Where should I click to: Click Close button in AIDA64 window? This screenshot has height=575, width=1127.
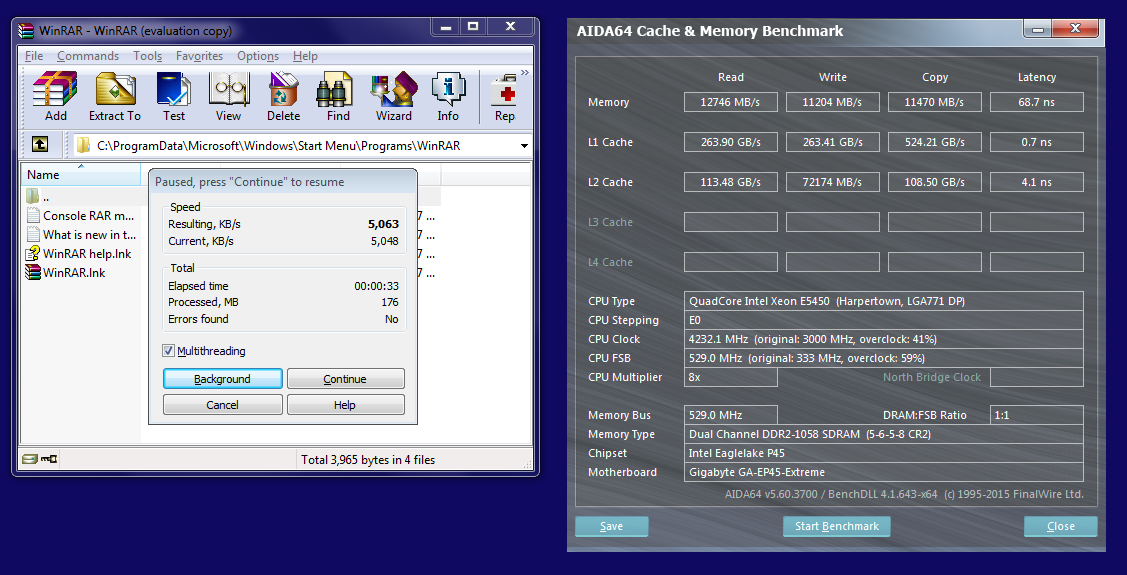[x=1061, y=526]
